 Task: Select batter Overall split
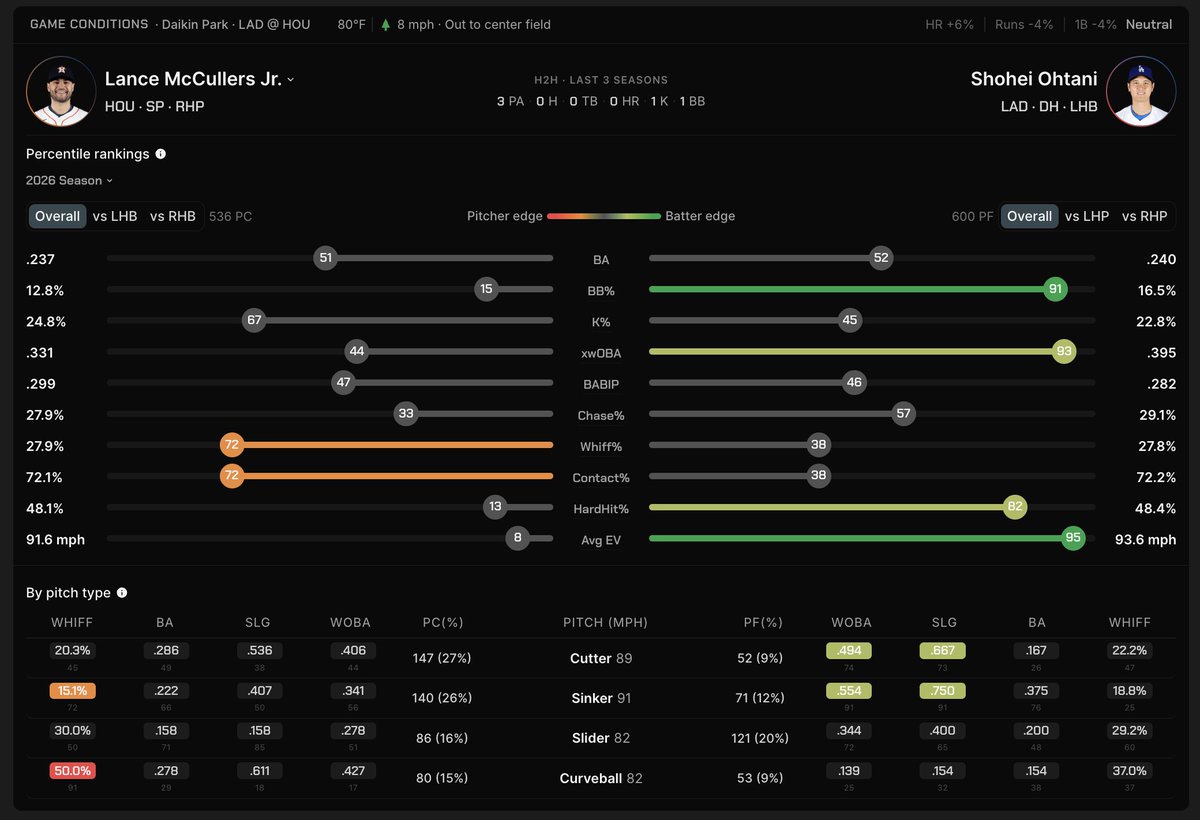click(1029, 216)
